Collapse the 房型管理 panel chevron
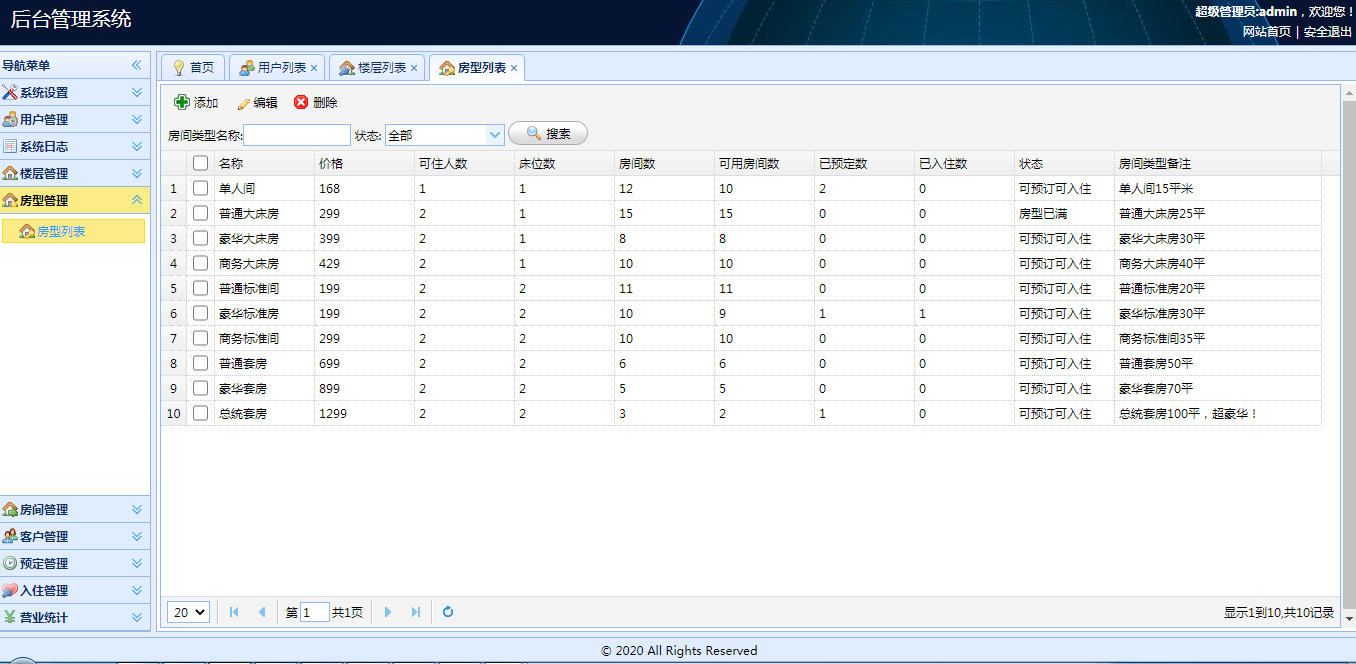The image size is (1356, 664). point(137,200)
